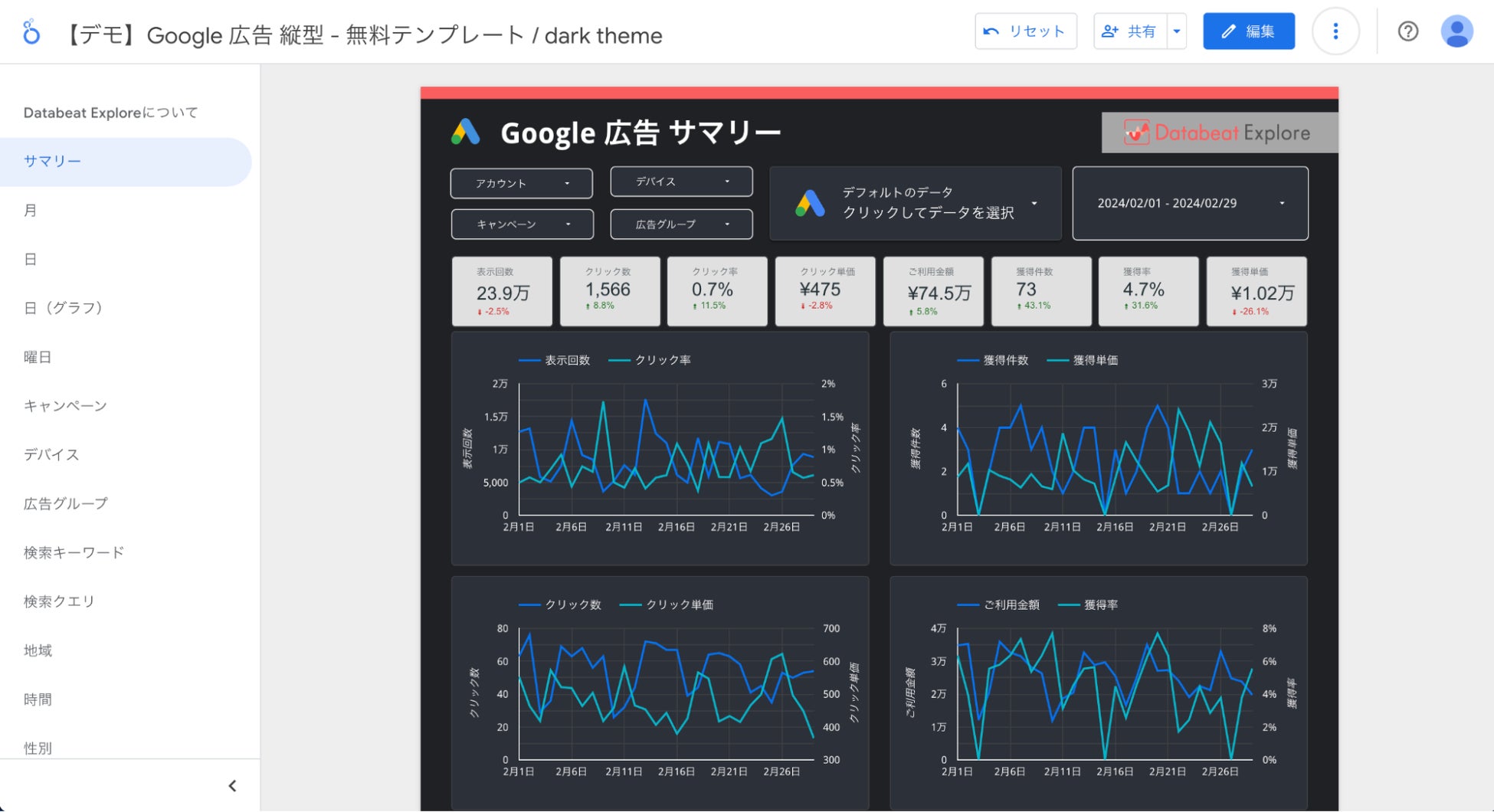Image resolution: width=1494 pixels, height=812 pixels.
Task: Go to Databeat Exploreについて page
Action: pyautogui.click(x=111, y=113)
